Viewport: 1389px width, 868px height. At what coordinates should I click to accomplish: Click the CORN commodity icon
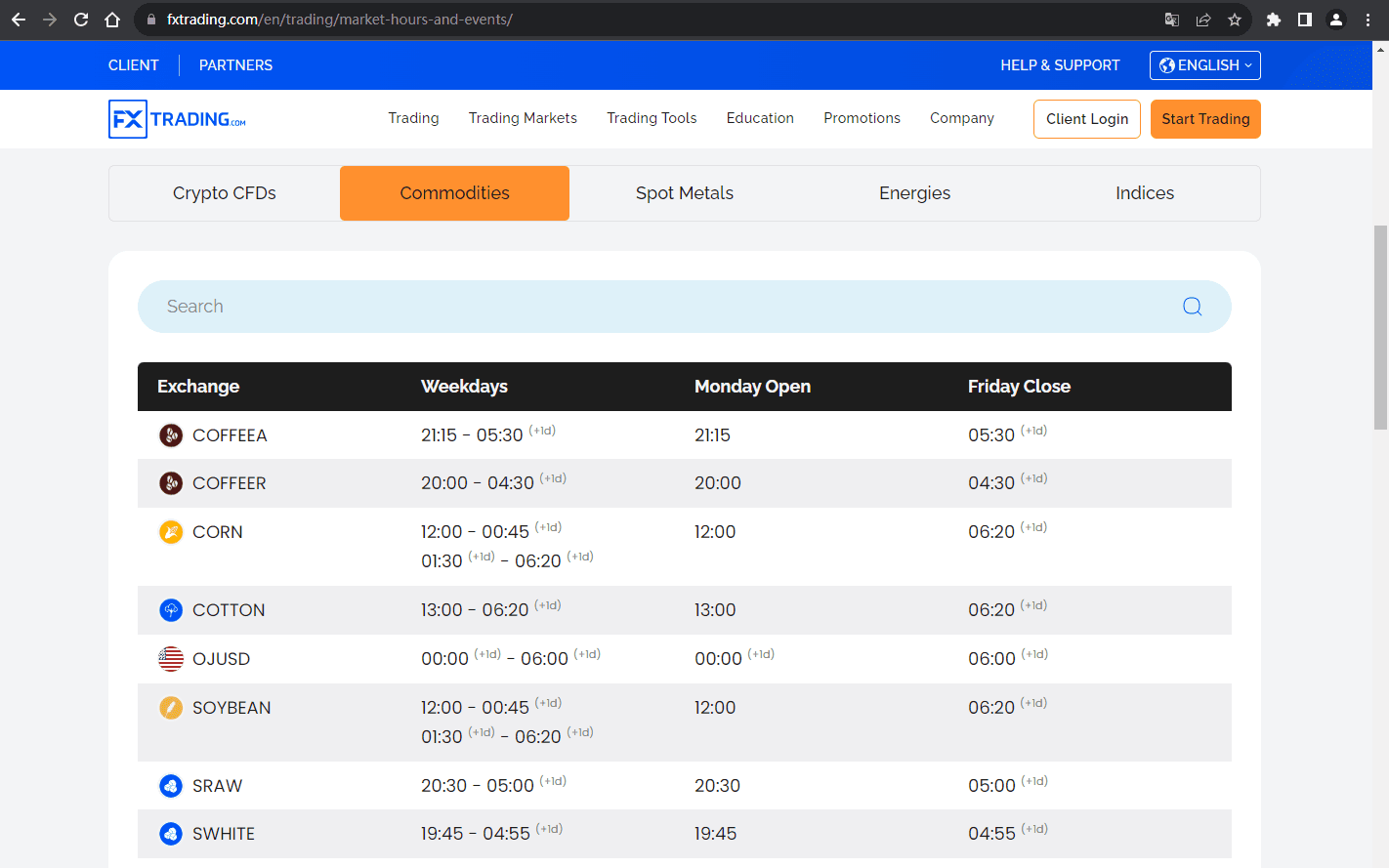pos(171,532)
